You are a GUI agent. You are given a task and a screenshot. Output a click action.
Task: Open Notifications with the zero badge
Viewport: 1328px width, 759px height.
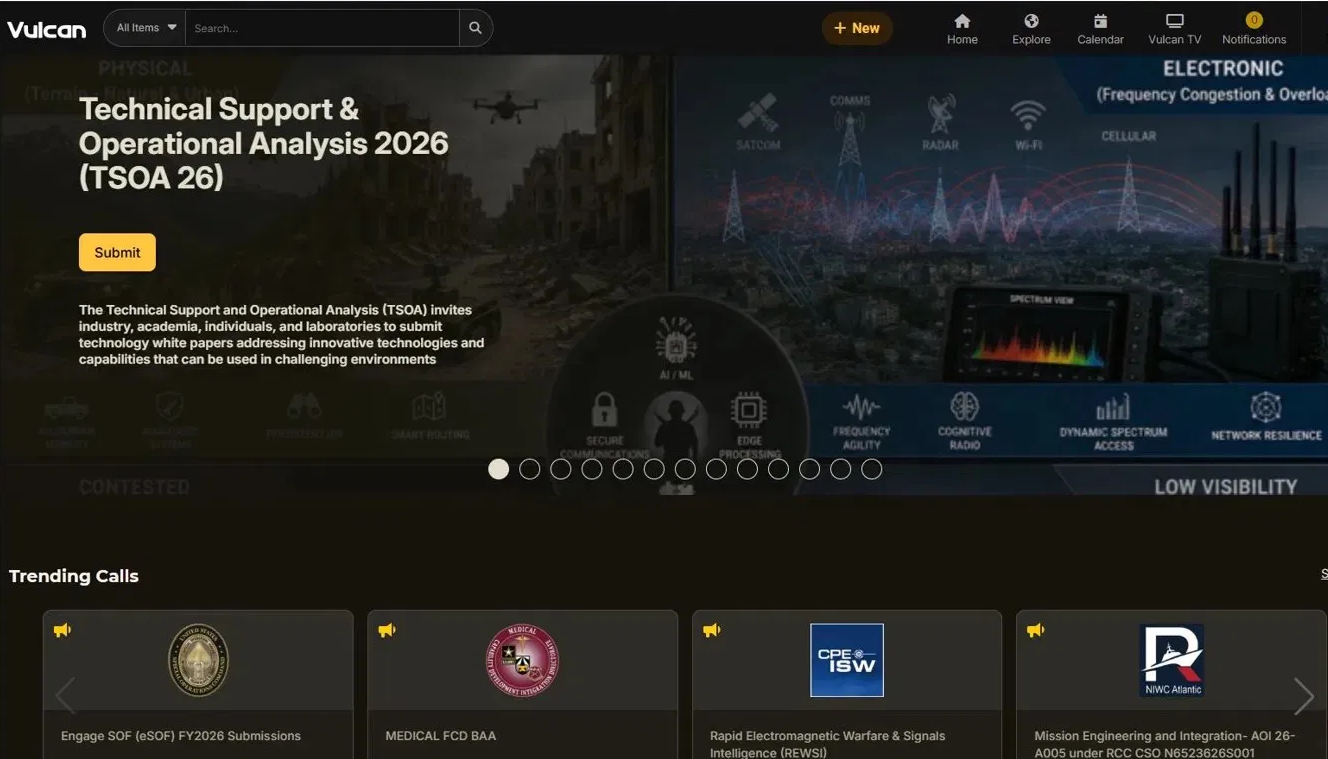coord(1254,29)
